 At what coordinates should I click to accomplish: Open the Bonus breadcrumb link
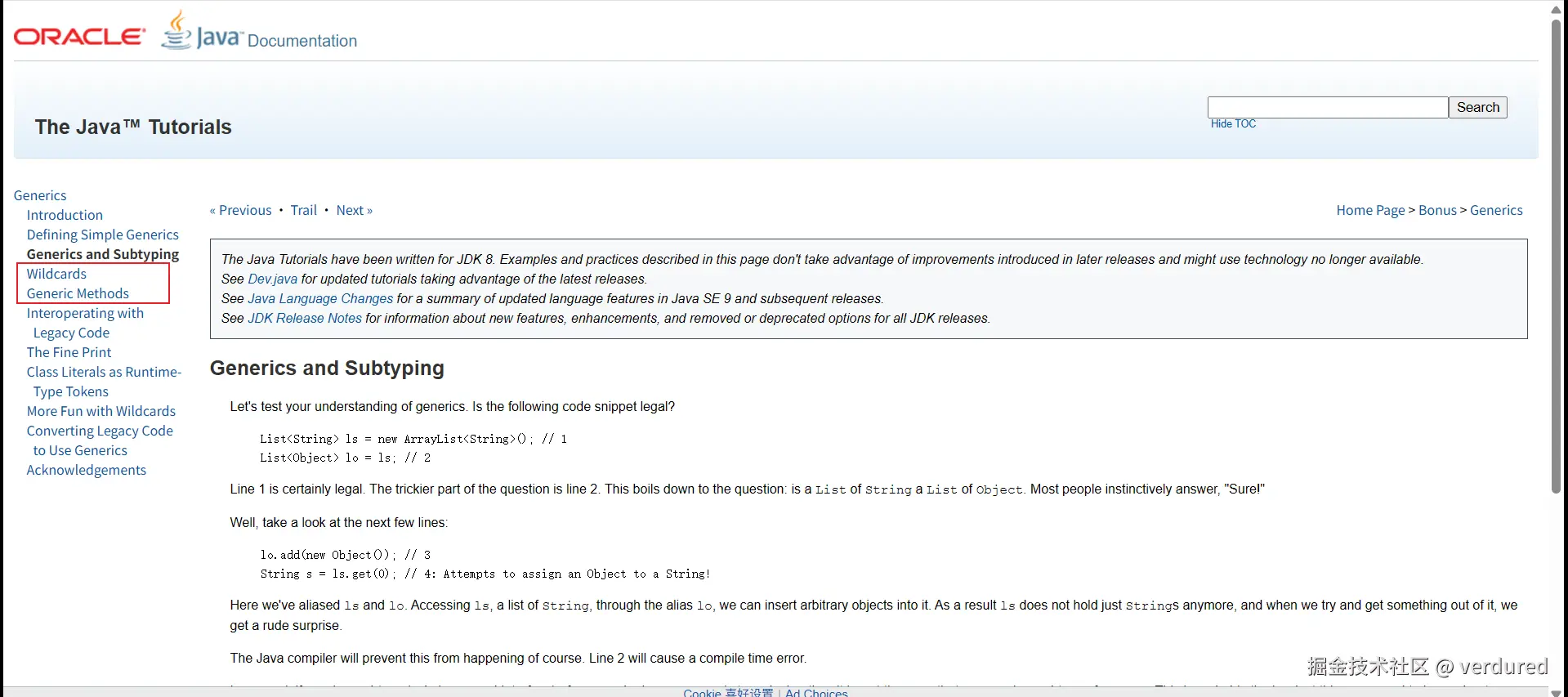(x=1437, y=210)
